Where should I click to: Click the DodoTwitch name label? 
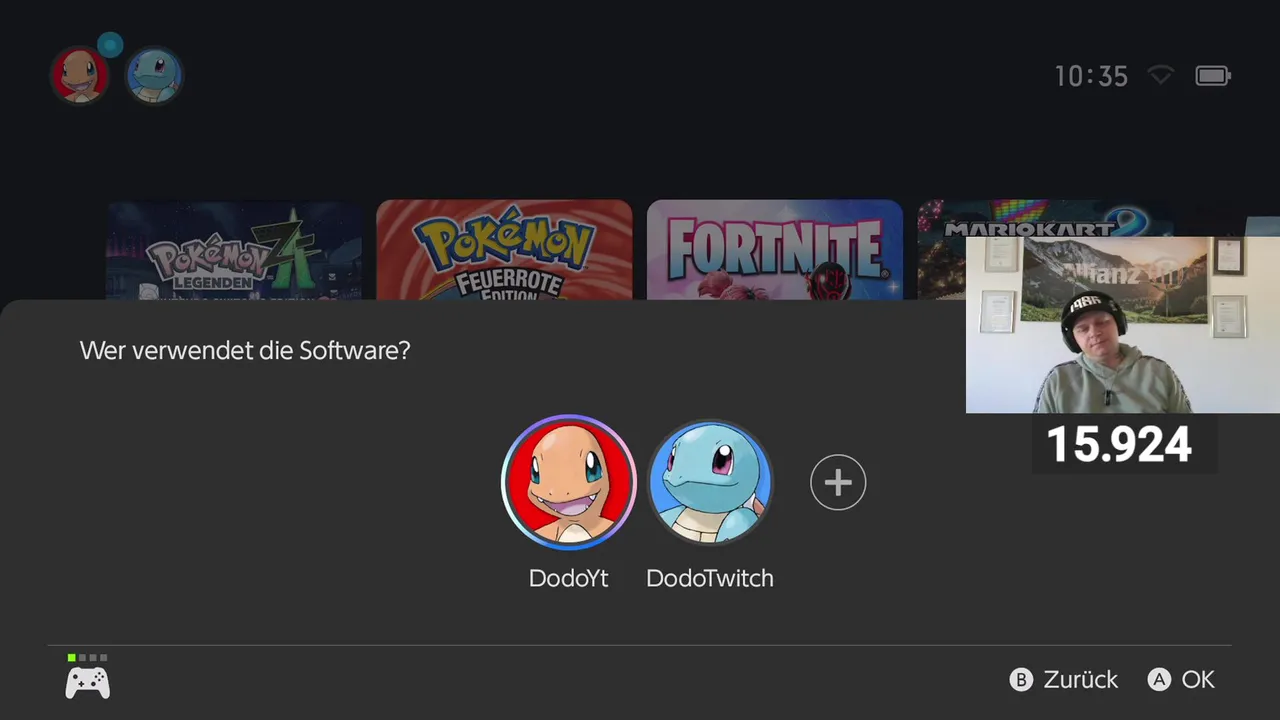710,578
